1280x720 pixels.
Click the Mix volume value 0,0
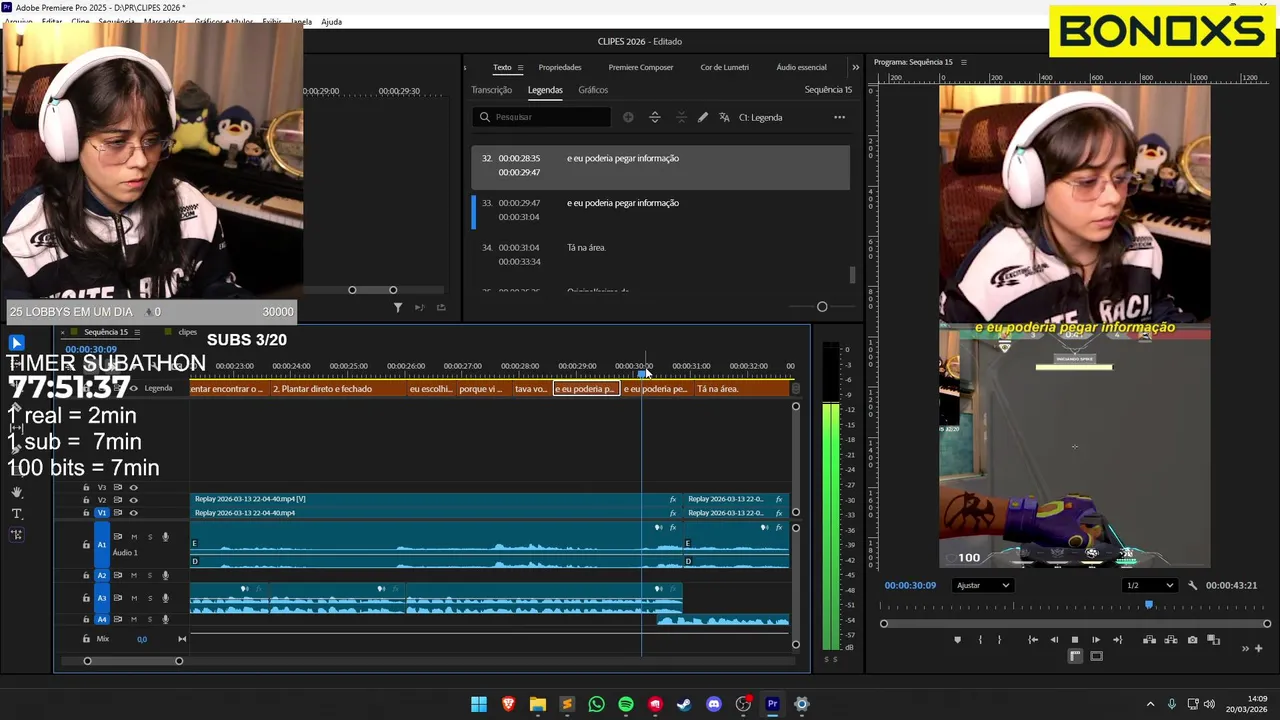pyautogui.click(x=142, y=639)
